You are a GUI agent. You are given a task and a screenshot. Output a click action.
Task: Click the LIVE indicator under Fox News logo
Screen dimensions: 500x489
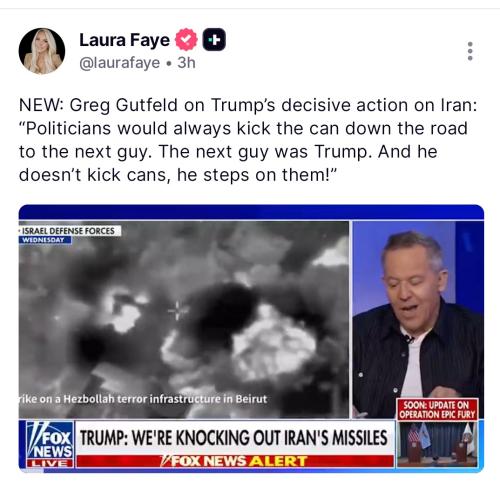pos(50,463)
